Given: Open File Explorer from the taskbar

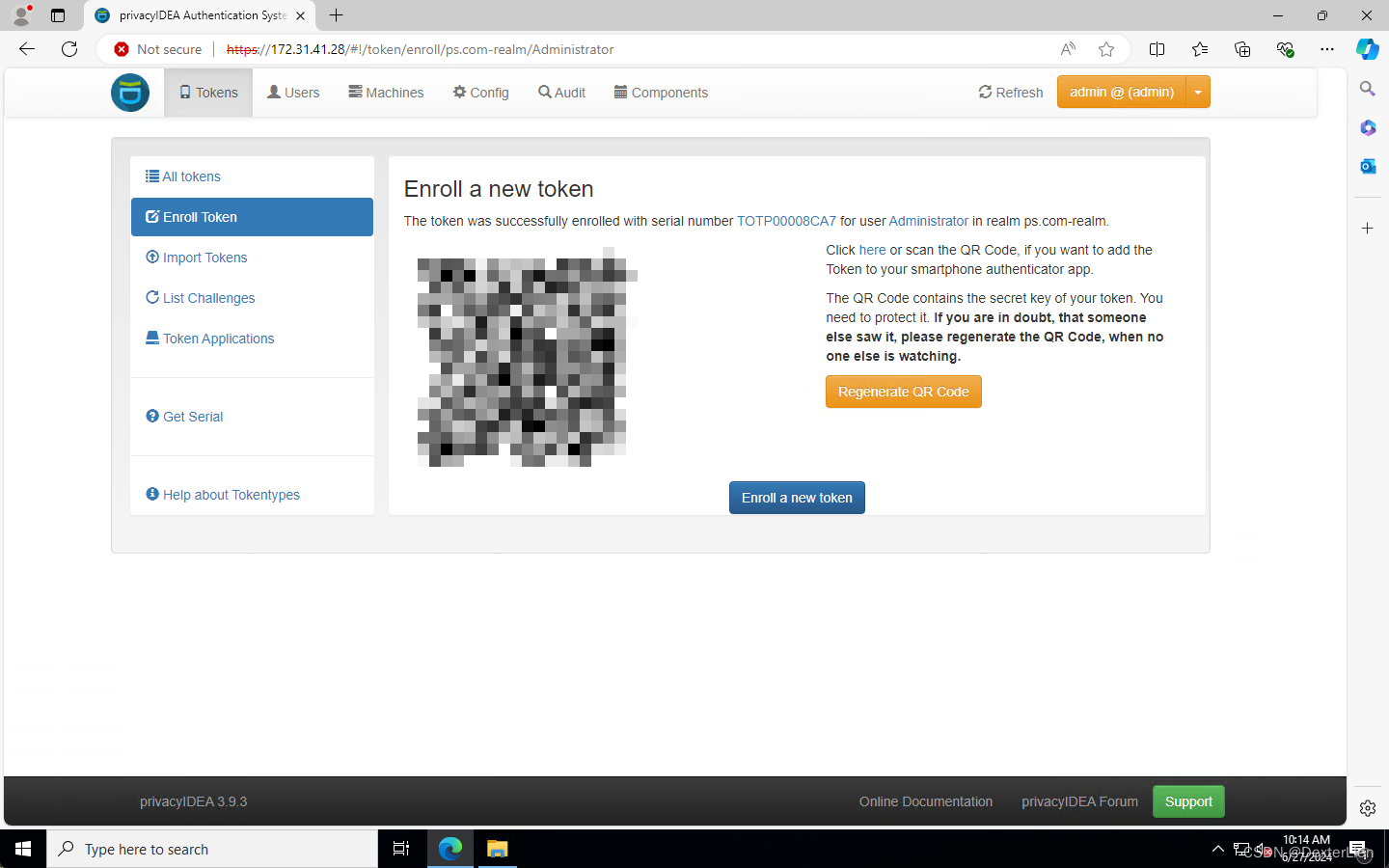Looking at the screenshot, I should (x=497, y=849).
